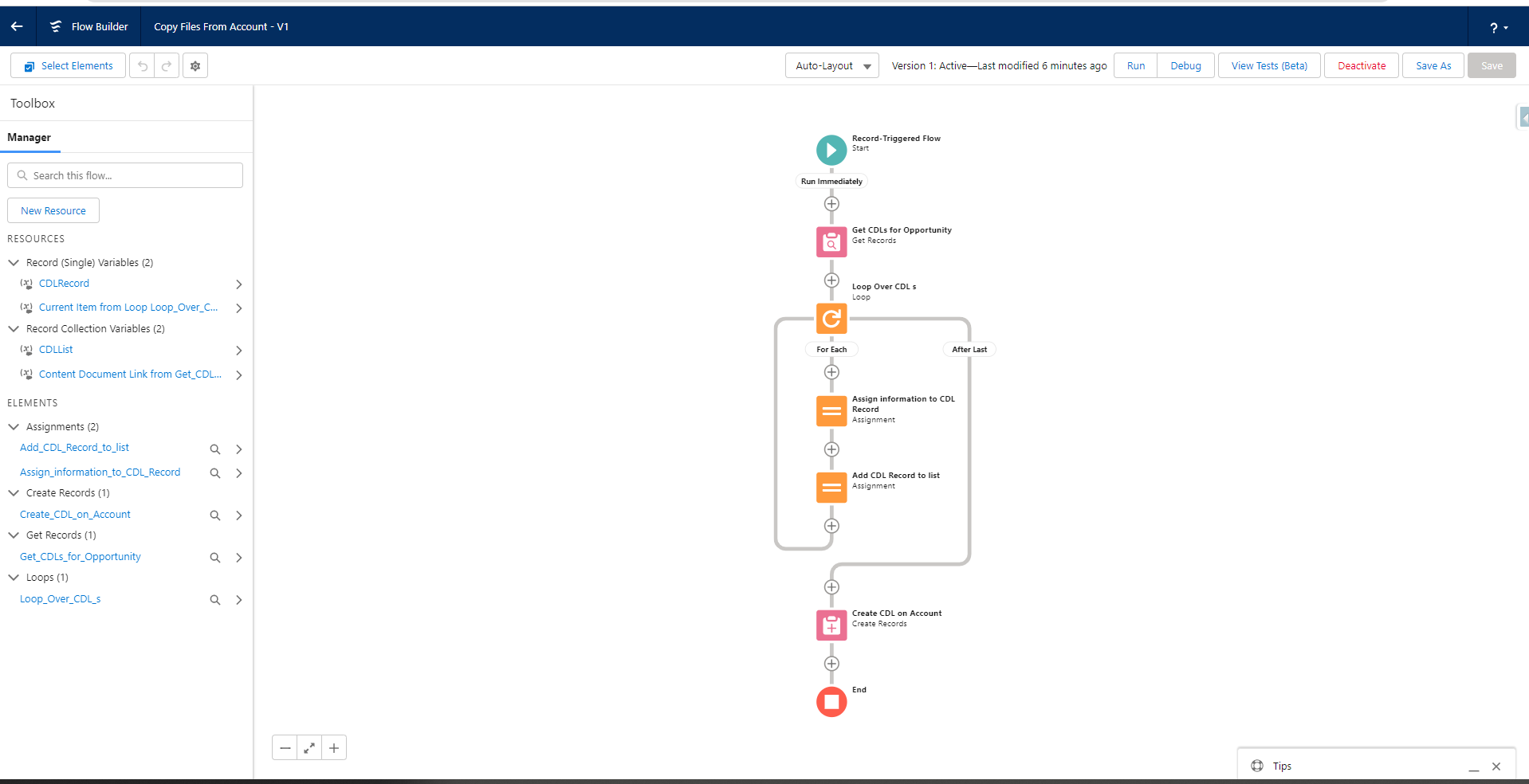The height and width of the screenshot is (784, 1529).
Task: Click the Debug button
Action: pos(1185,66)
